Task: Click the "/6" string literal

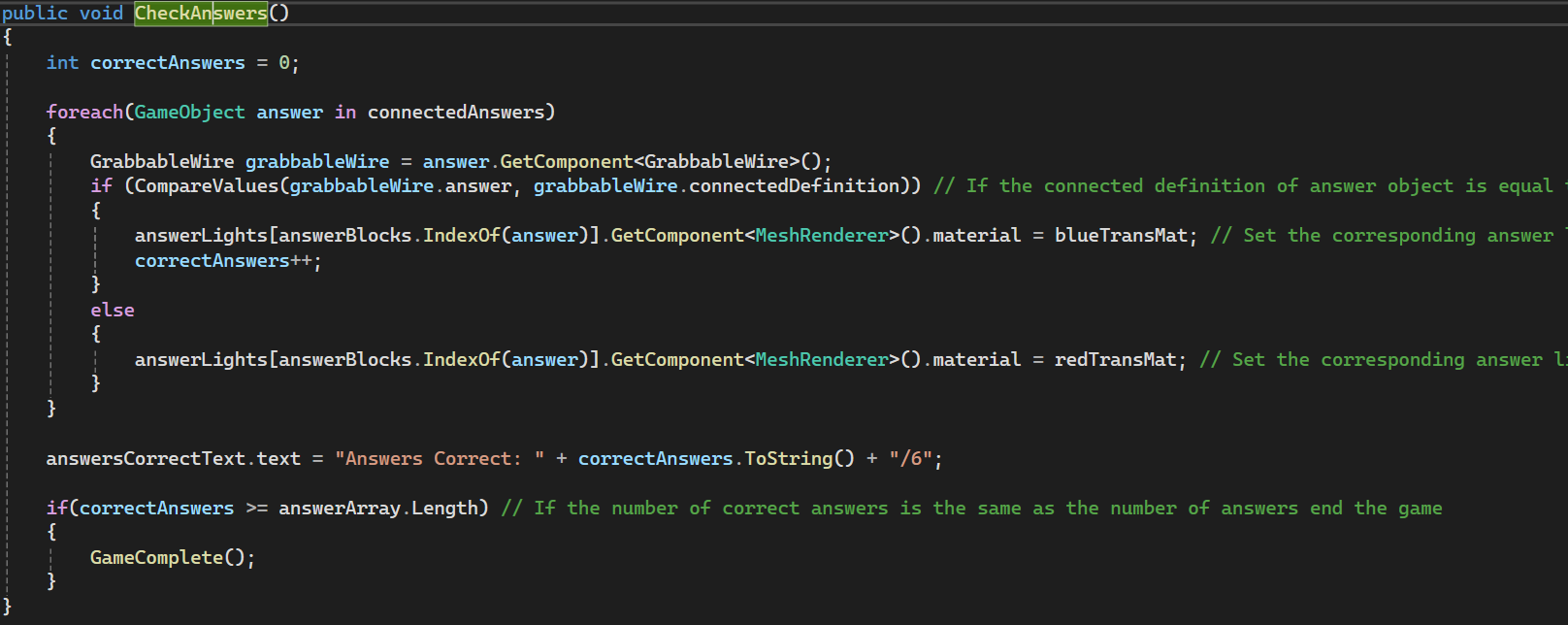Action: pyautogui.click(x=910, y=459)
